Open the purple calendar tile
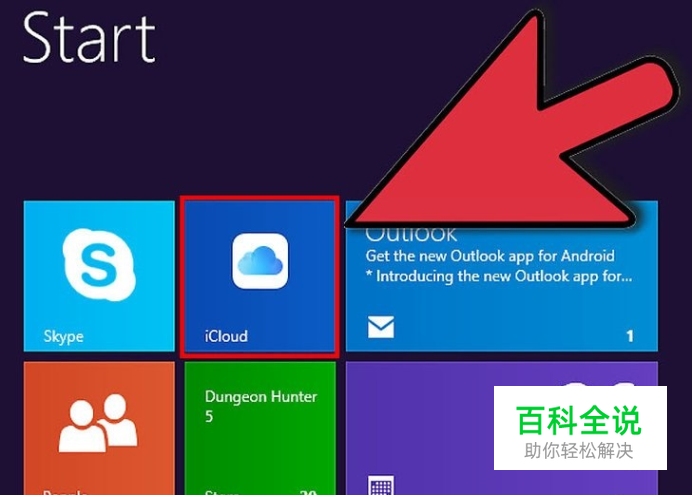Screen dimensions: 692x495 coord(502,428)
